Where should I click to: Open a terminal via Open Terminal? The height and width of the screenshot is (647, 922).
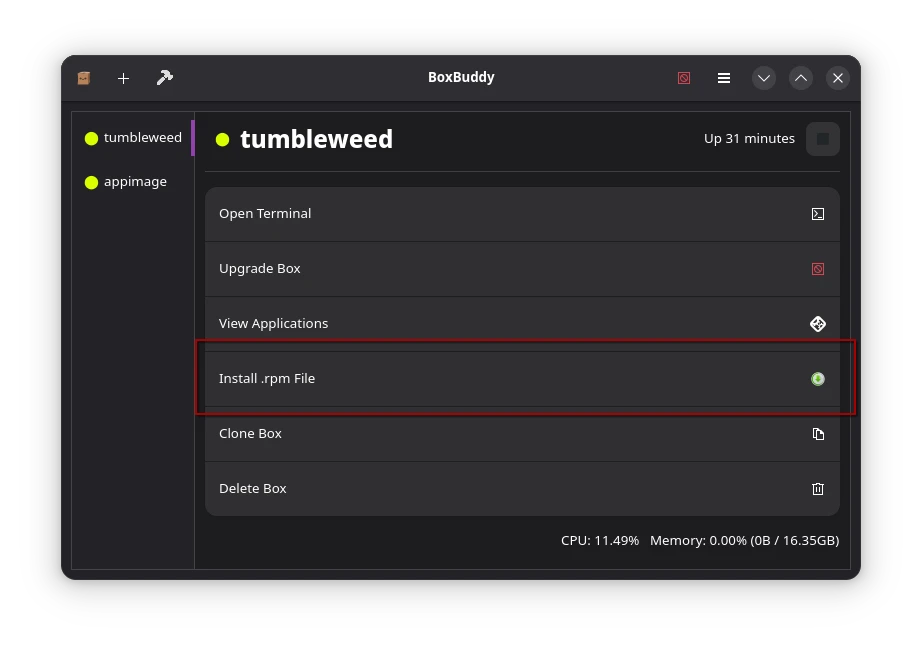pos(265,213)
